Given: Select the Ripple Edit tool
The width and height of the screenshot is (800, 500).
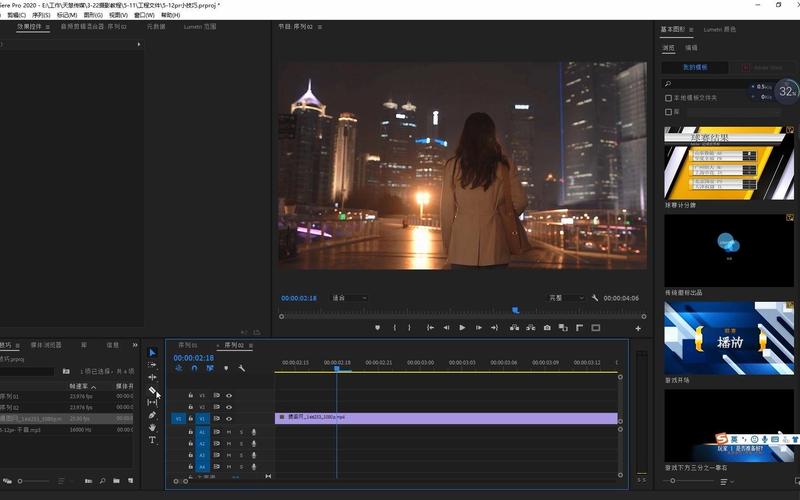Looking at the screenshot, I should 152,377.
